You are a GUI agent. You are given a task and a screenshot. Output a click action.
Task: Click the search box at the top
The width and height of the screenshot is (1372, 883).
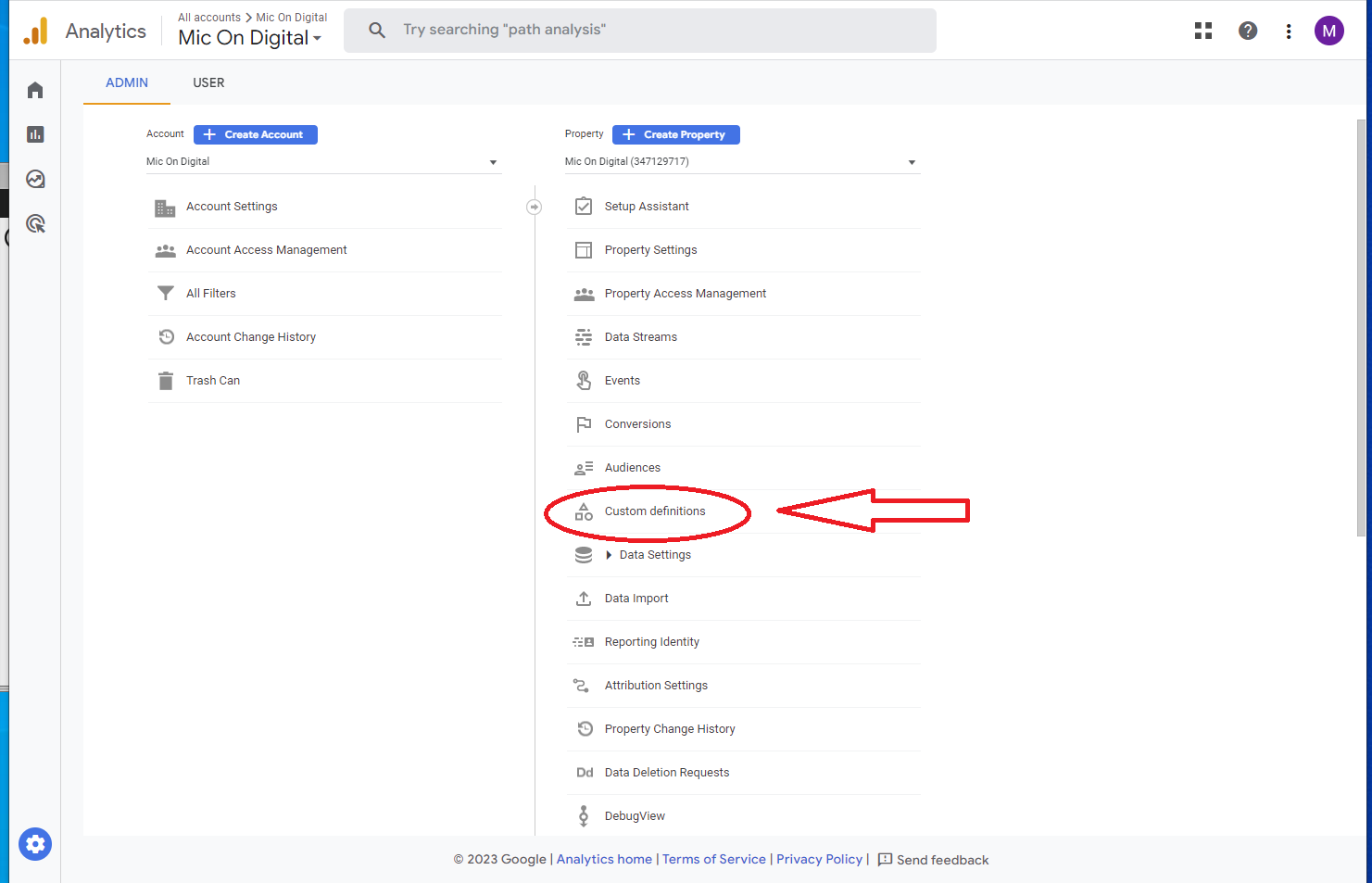tap(639, 31)
